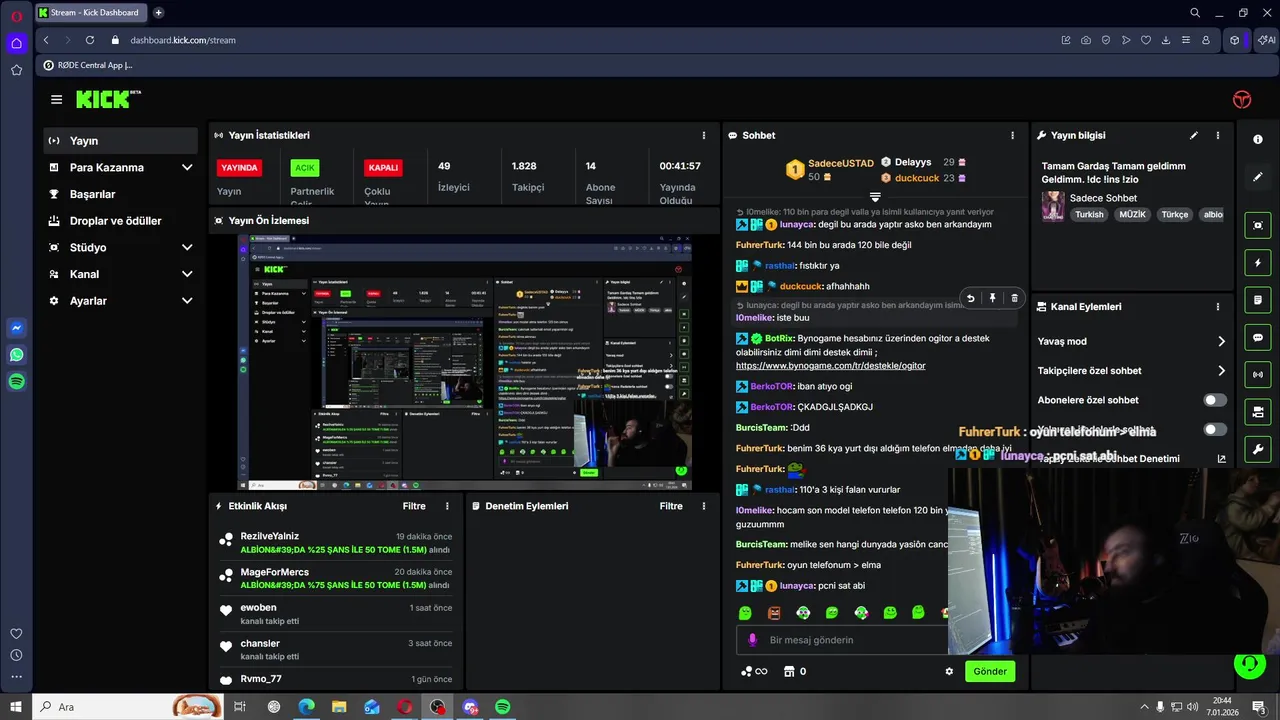Toggle broadcast stats widget in right sidebar
Viewport: 1280px width, 720px height.
1258,374
